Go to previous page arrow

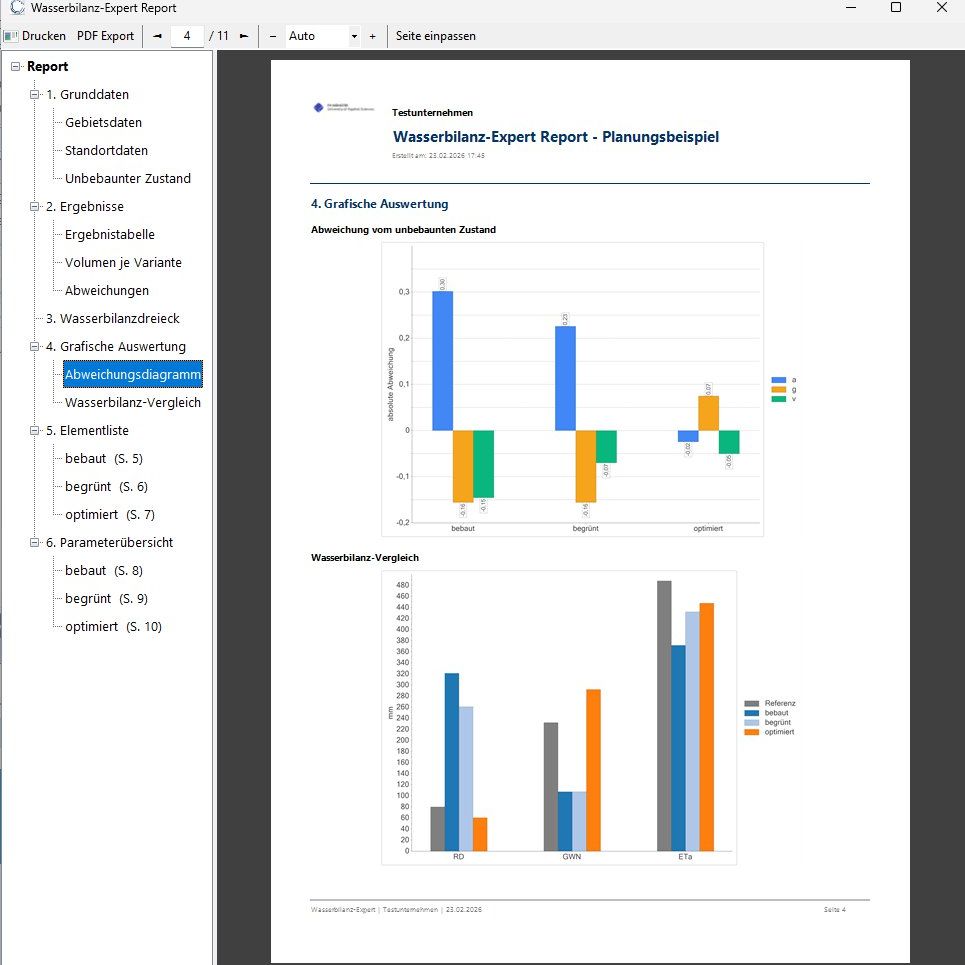[157, 36]
